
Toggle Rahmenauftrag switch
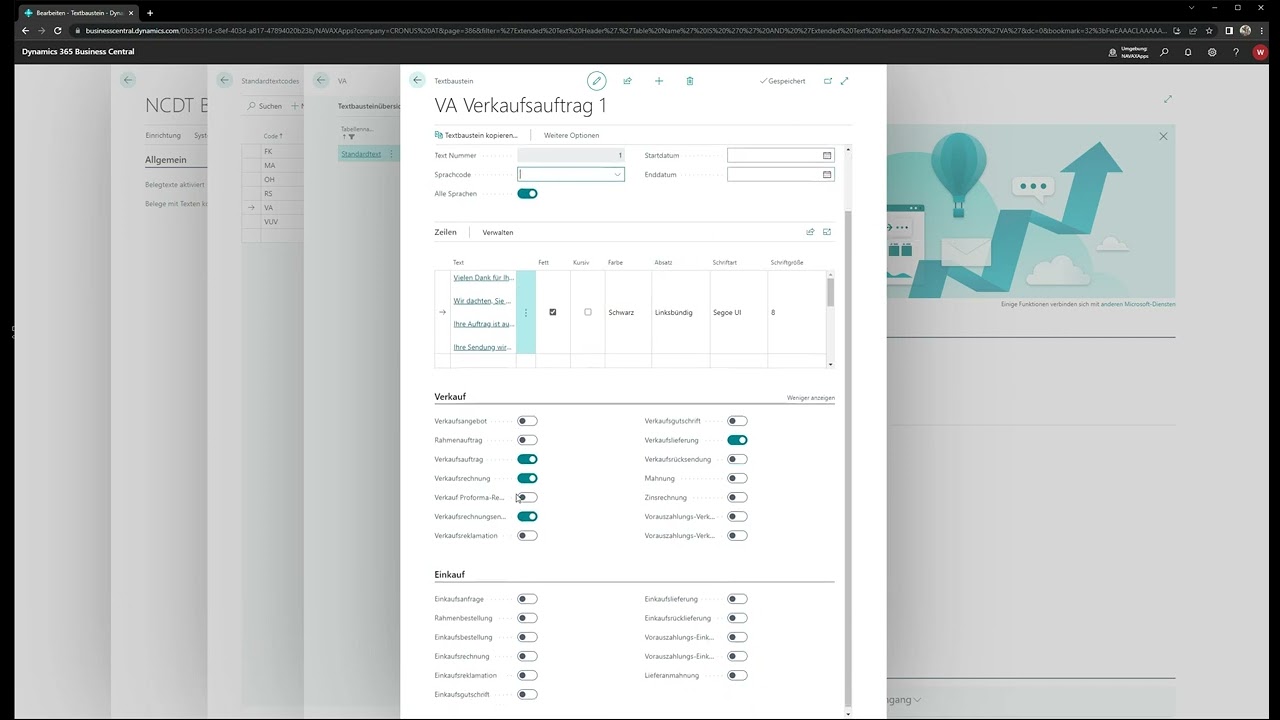527,440
